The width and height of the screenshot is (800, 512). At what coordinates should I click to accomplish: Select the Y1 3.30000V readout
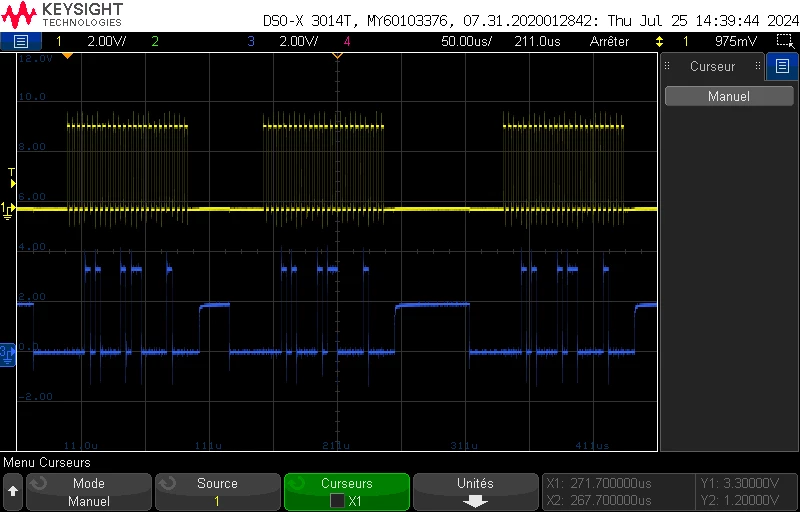[x=740, y=483]
